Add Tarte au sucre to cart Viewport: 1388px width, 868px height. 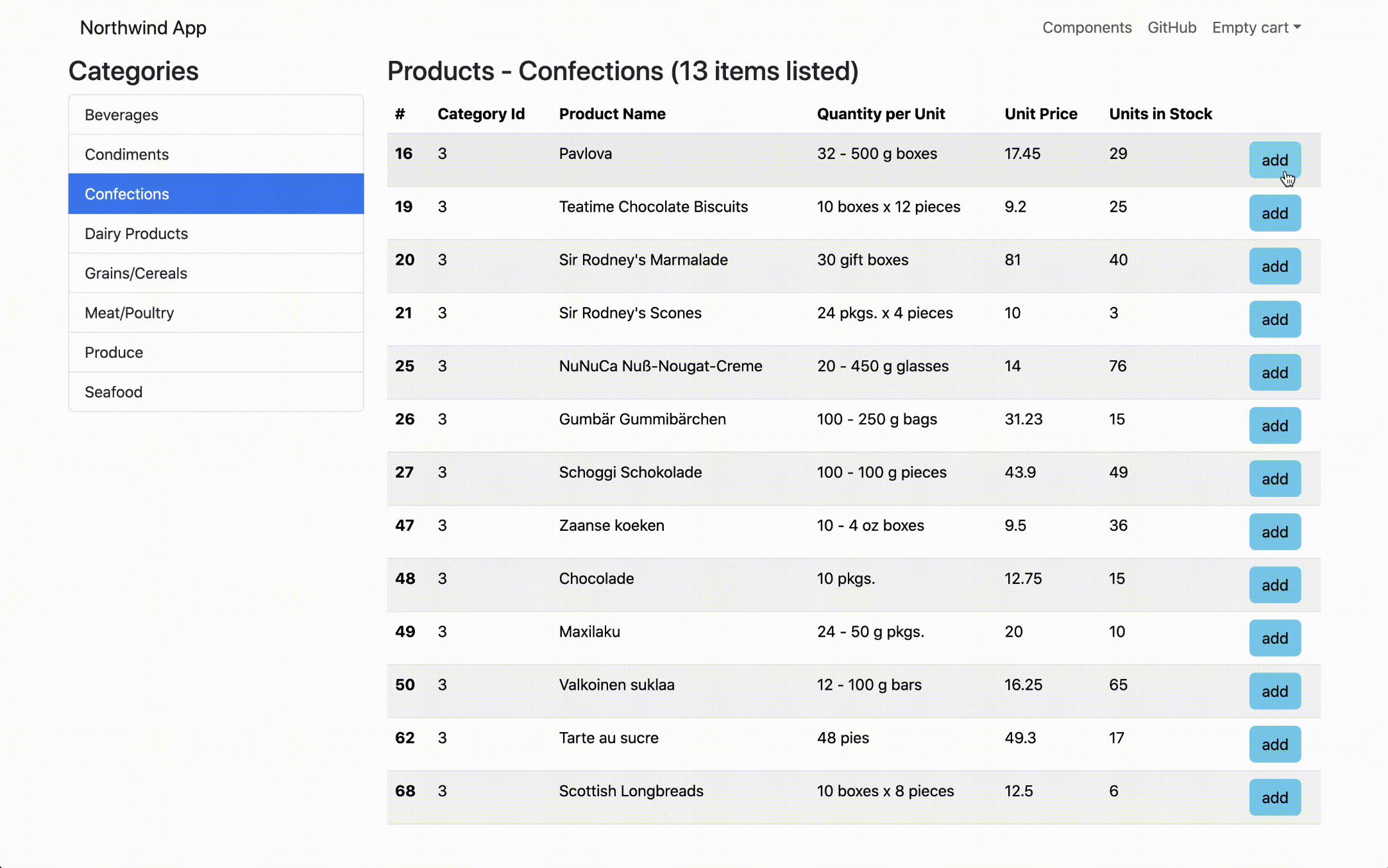1274,744
